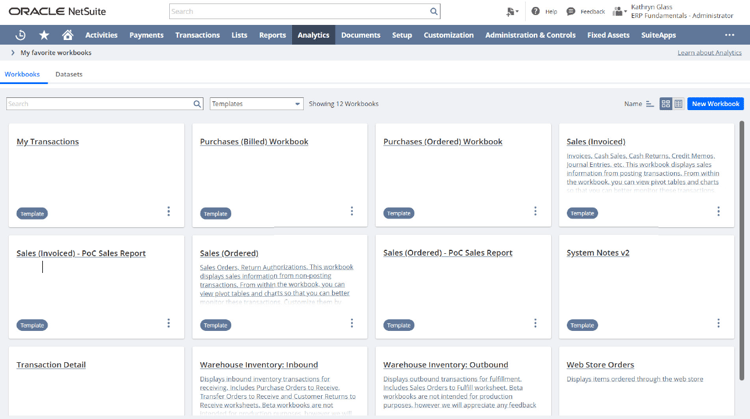This screenshot has height=419, width=750.
Task: Open the create new record icon
Action: tap(512, 11)
